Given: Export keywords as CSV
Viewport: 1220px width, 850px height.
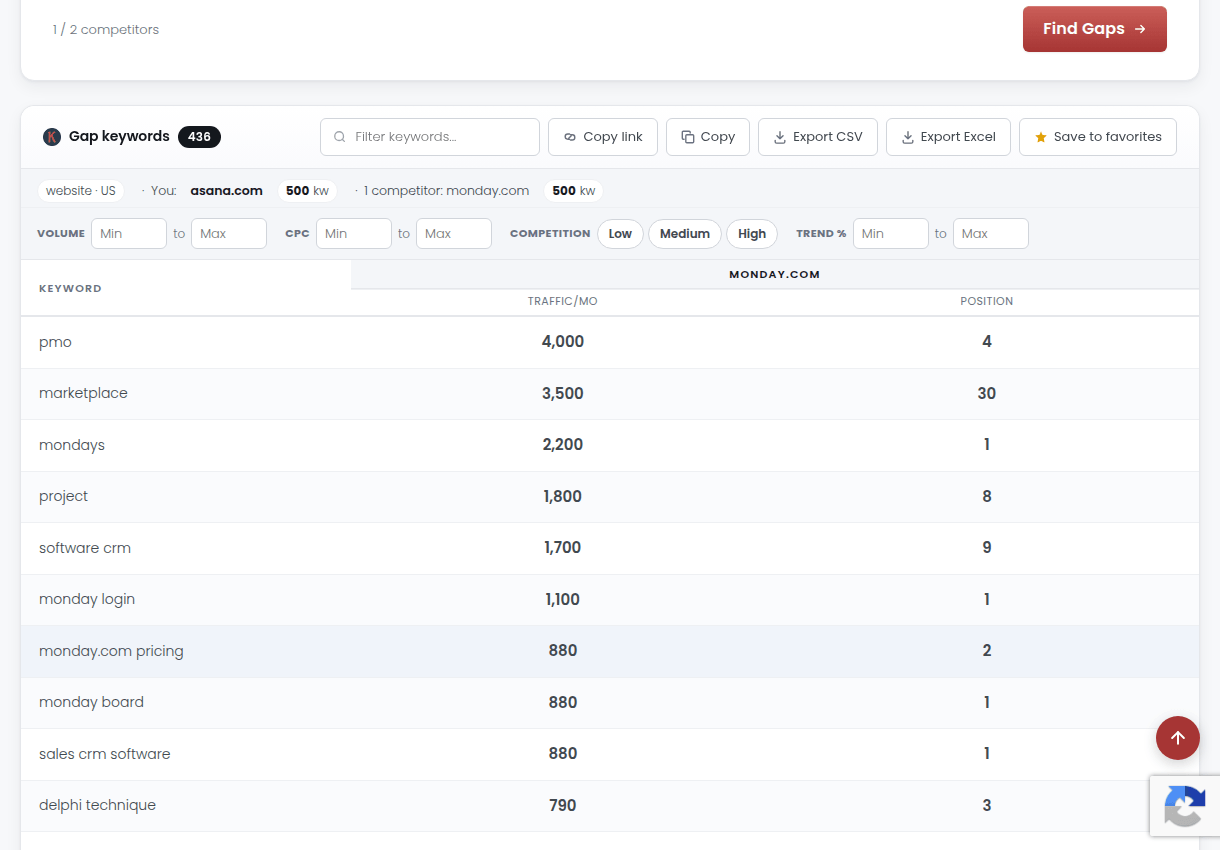Looking at the screenshot, I should coord(818,137).
